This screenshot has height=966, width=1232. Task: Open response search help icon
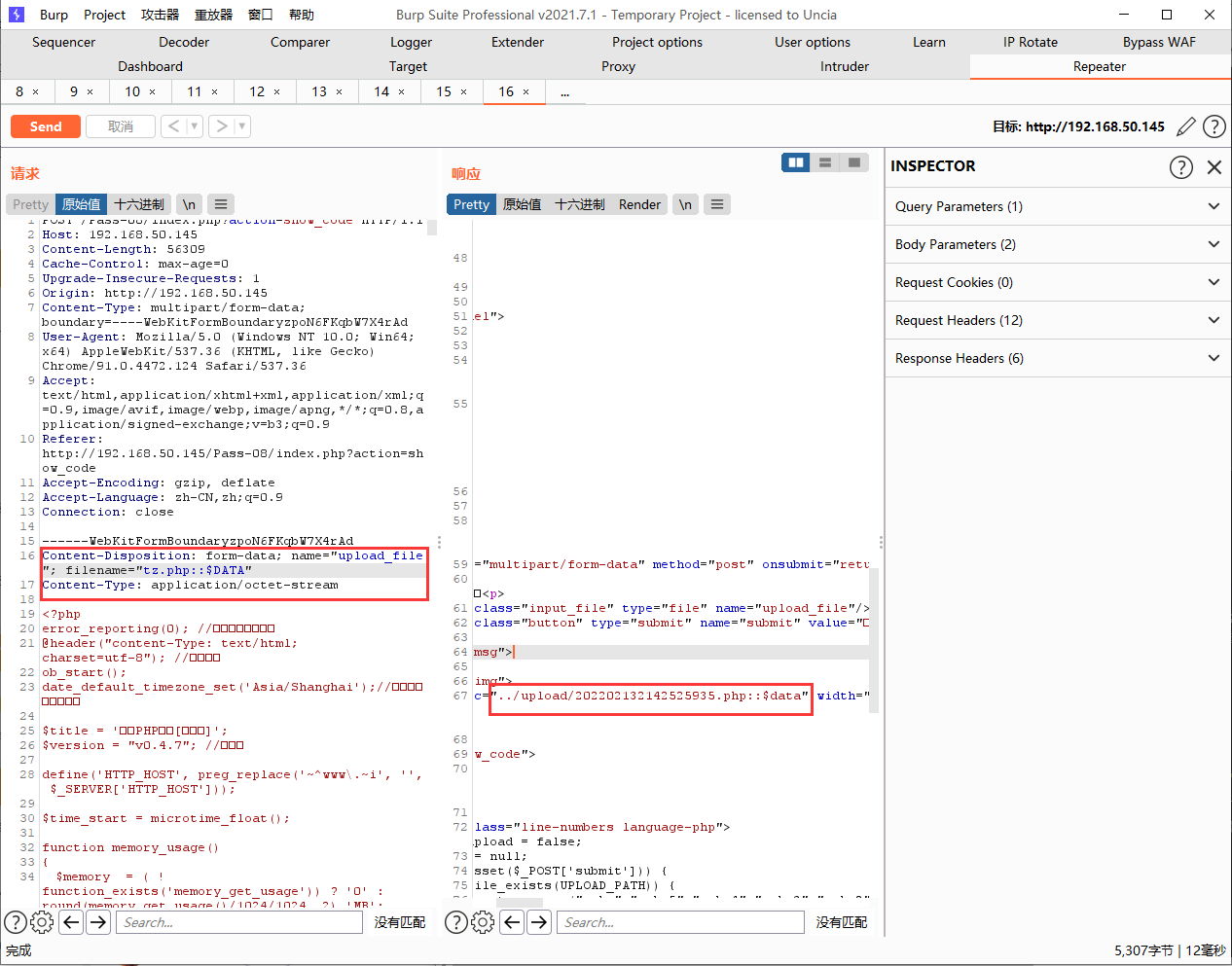click(x=456, y=922)
